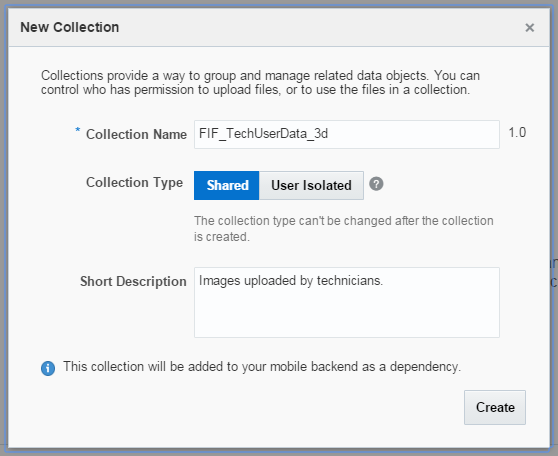
Task: Open the Collection Type help icon
Action: 376,184
